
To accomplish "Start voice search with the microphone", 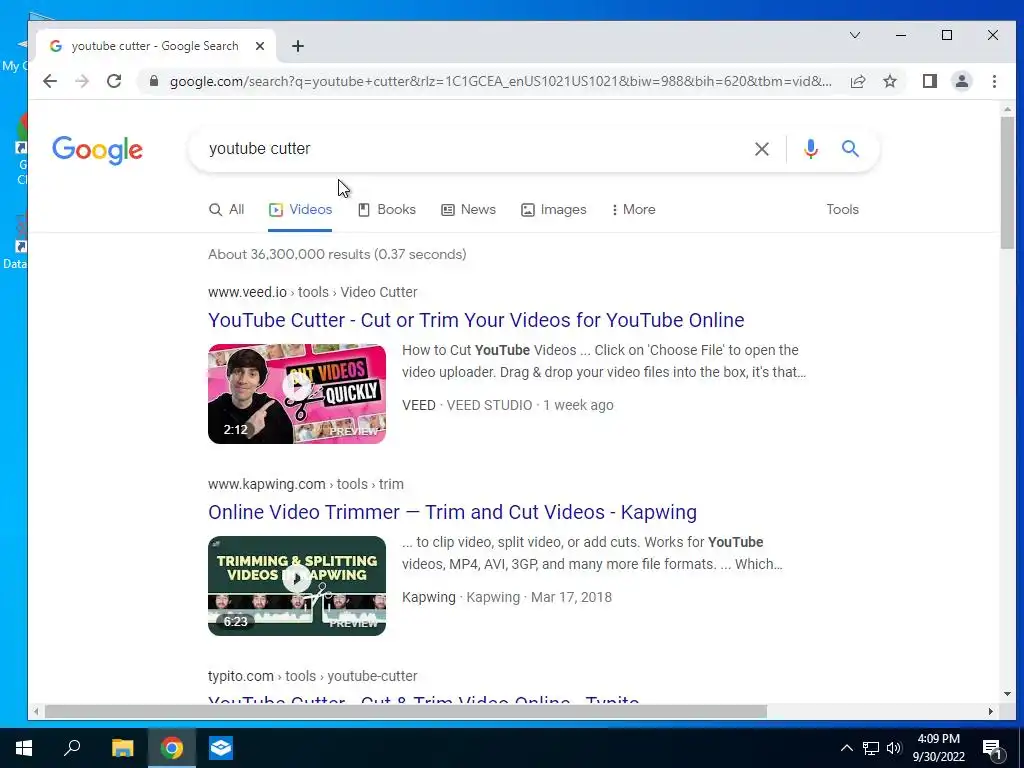I will pos(810,149).
